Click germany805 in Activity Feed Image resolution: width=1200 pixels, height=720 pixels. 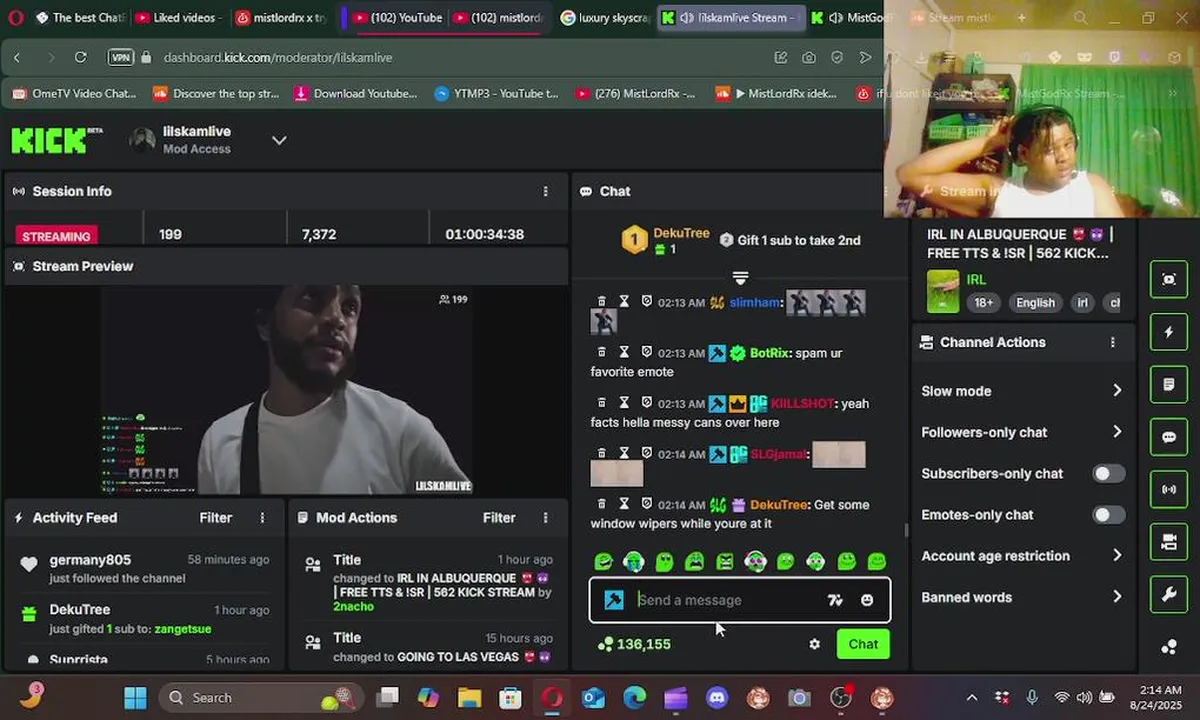90,560
